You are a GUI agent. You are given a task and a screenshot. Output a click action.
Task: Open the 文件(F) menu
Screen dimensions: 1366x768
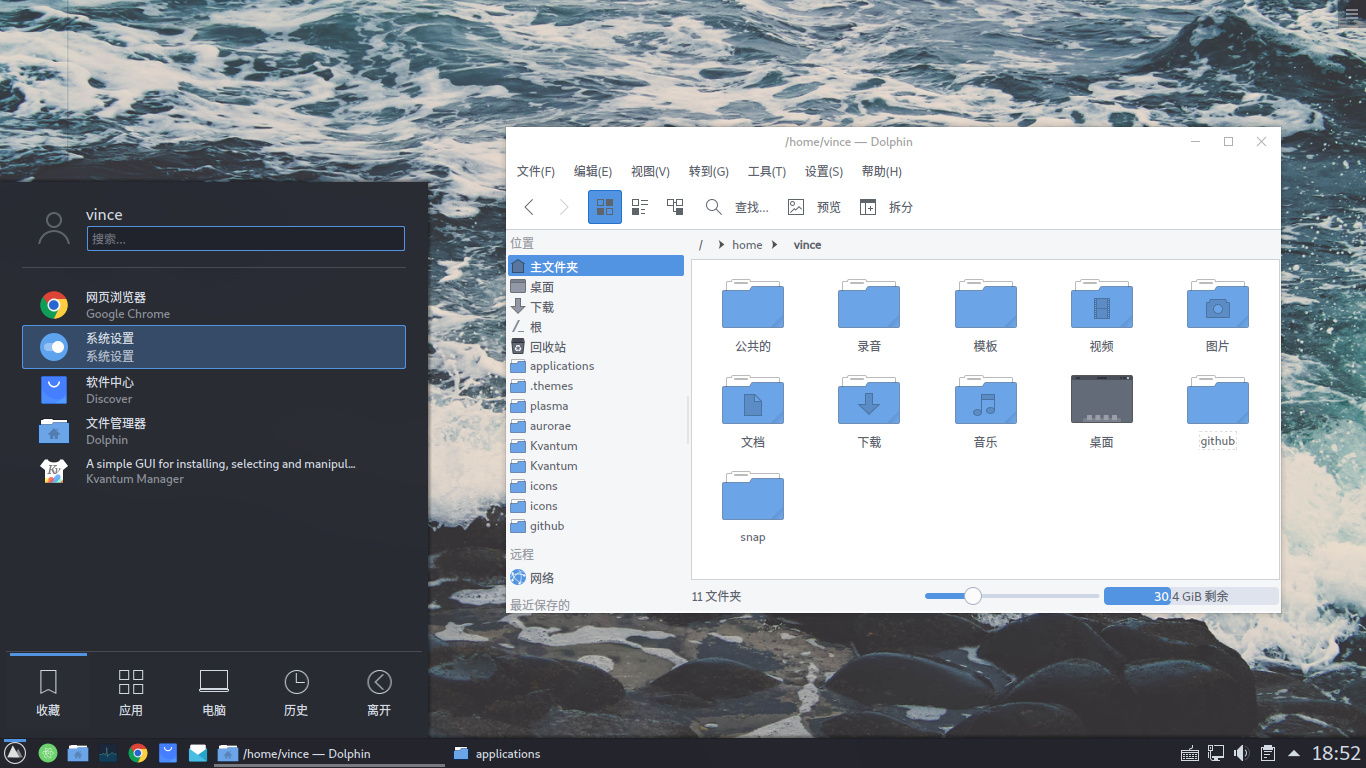click(535, 171)
